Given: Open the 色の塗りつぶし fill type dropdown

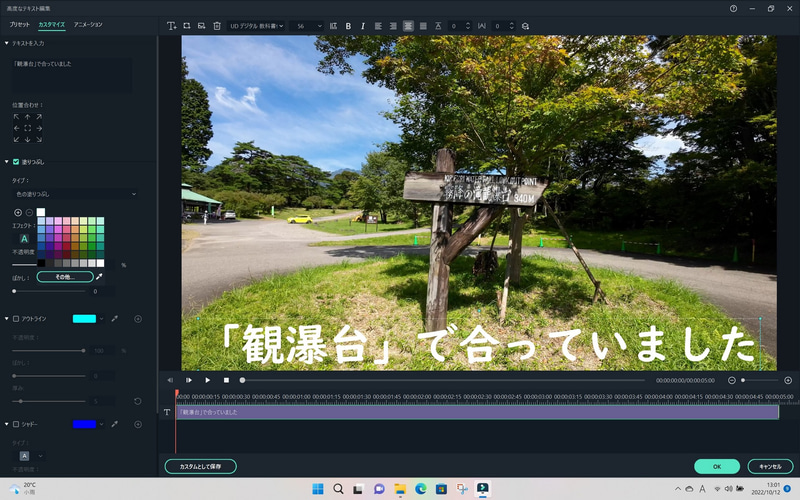Looking at the screenshot, I should 74,194.
